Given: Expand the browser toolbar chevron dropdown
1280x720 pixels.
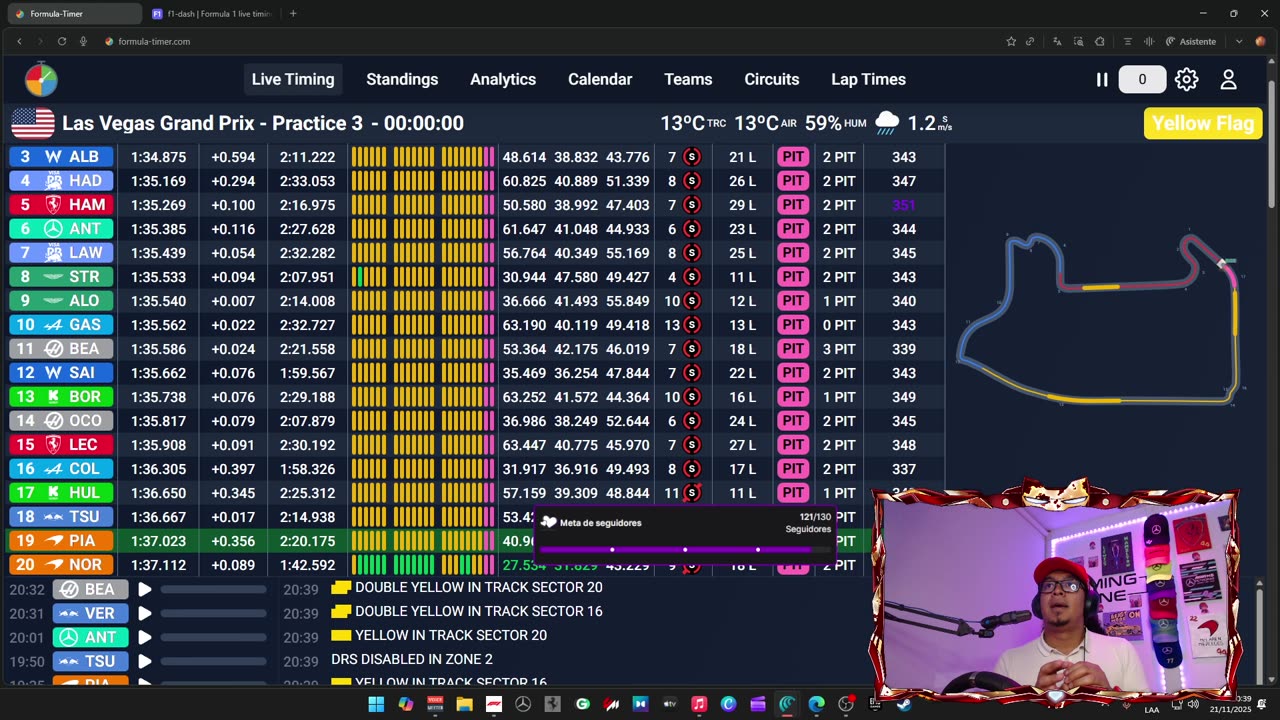Looking at the screenshot, I should click(1239, 41).
